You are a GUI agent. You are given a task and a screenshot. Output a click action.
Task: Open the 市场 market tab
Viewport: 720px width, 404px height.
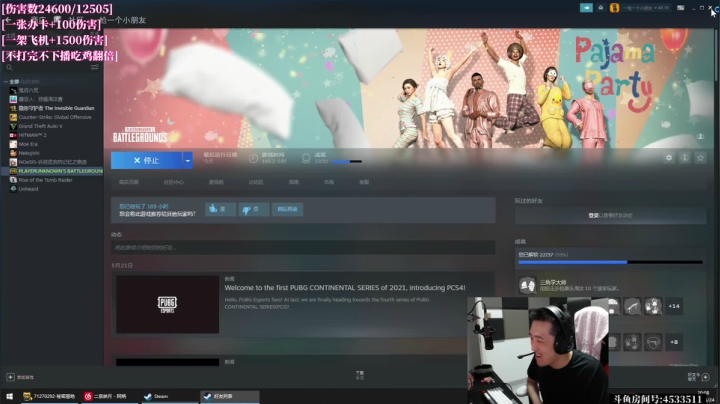pyautogui.click(x=329, y=182)
